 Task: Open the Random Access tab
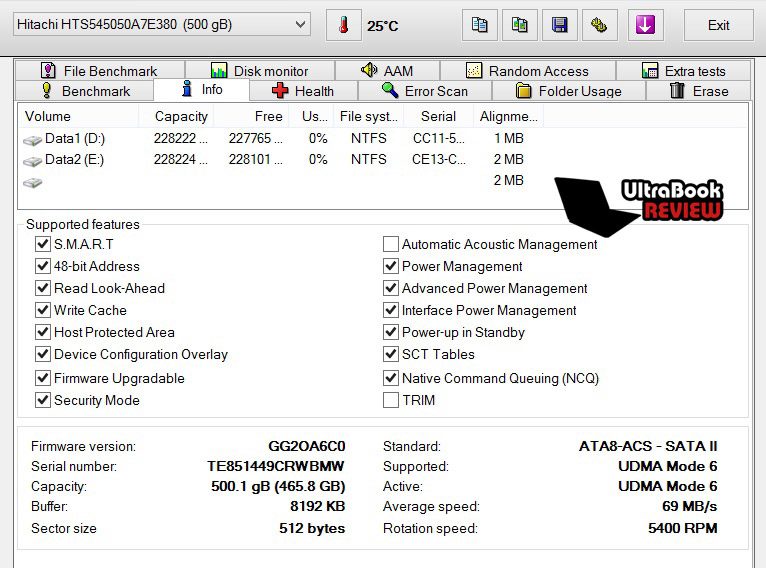click(x=528, y=71)
